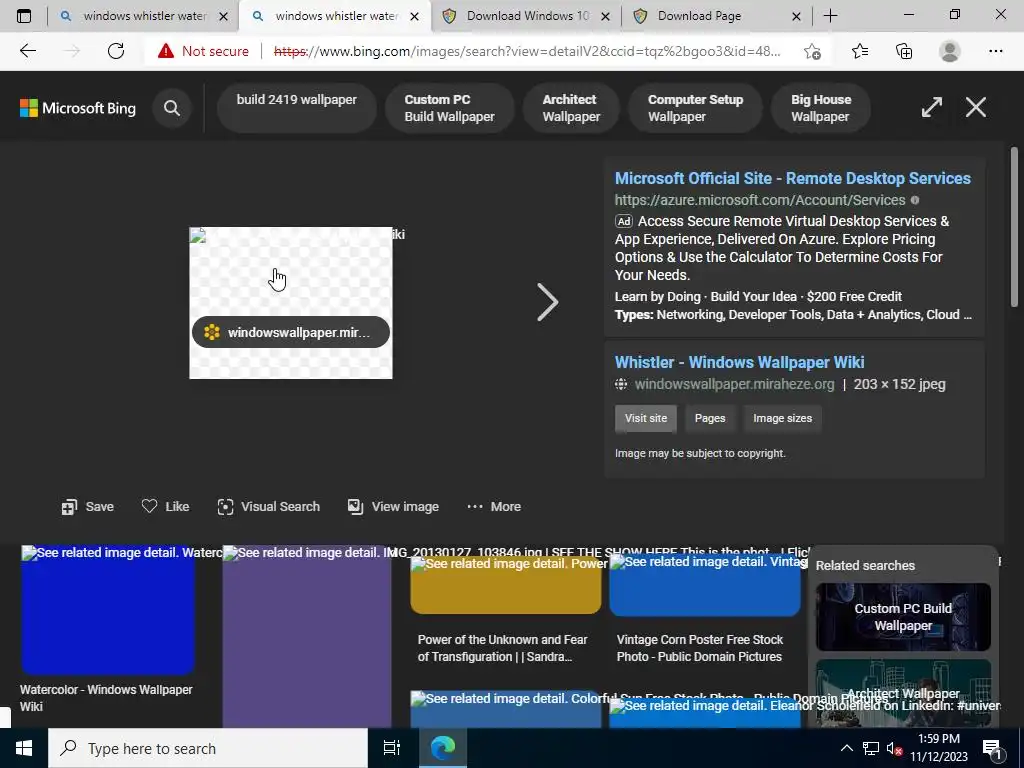The height and width of the screenshot is (768, 1024).
Task: Open the network tray icon
Action: [x=871, y=748]
